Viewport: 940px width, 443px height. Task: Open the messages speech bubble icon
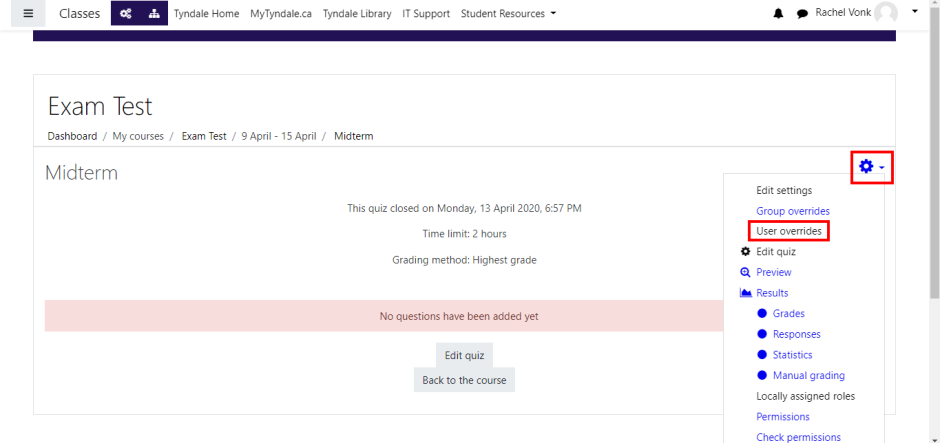coord(802,14)
